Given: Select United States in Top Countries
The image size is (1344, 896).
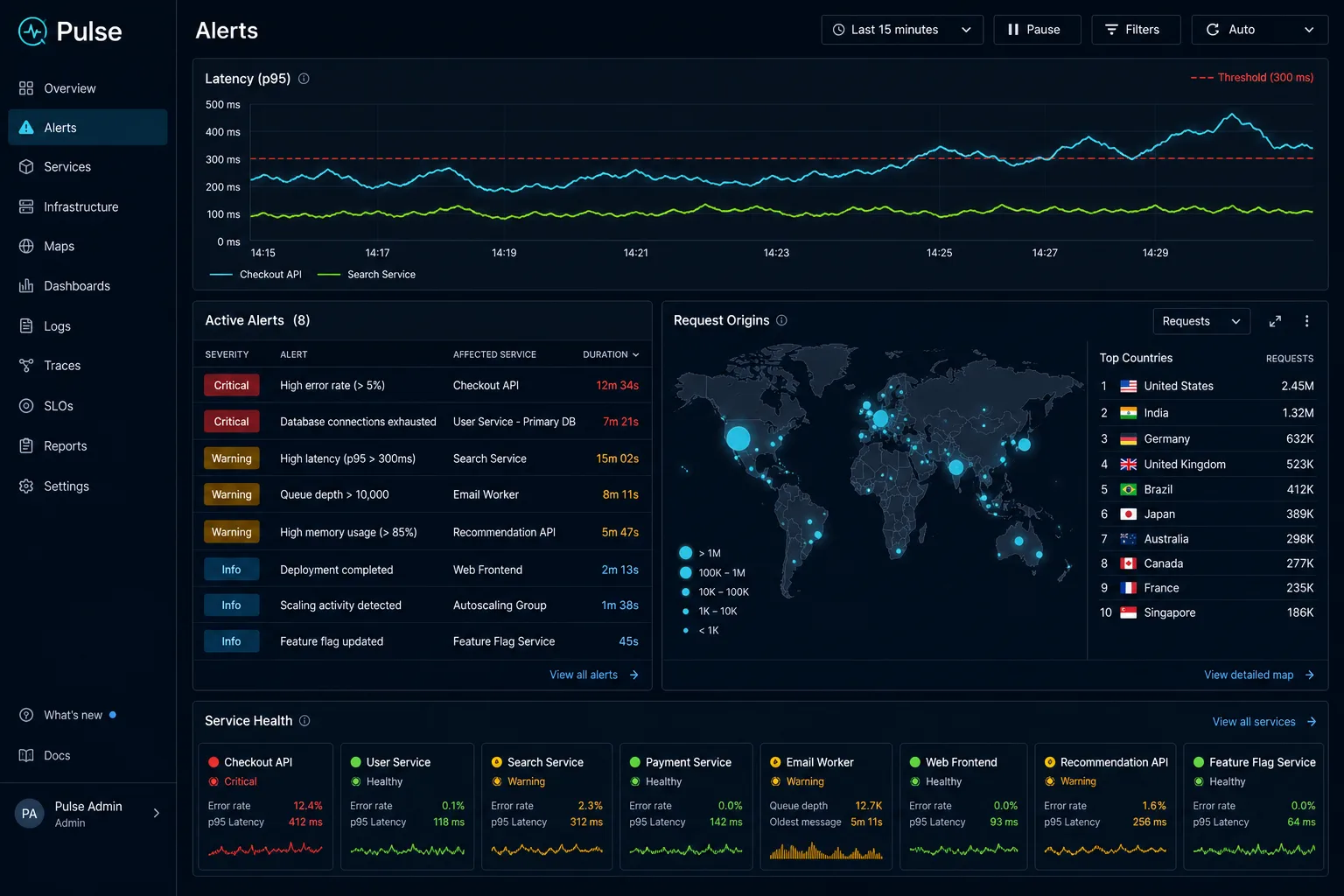Looking at the screenshot, I should tap(1207, 386).
